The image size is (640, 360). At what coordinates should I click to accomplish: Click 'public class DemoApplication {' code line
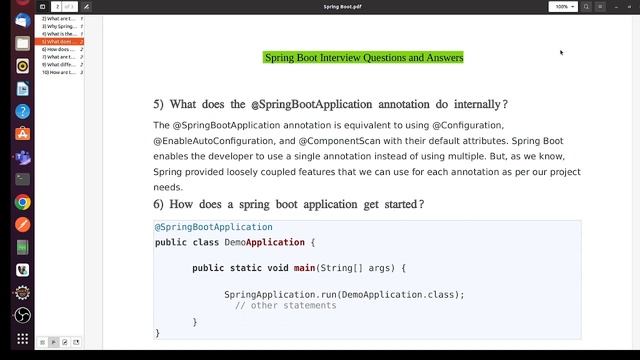(x=235, y=242)
